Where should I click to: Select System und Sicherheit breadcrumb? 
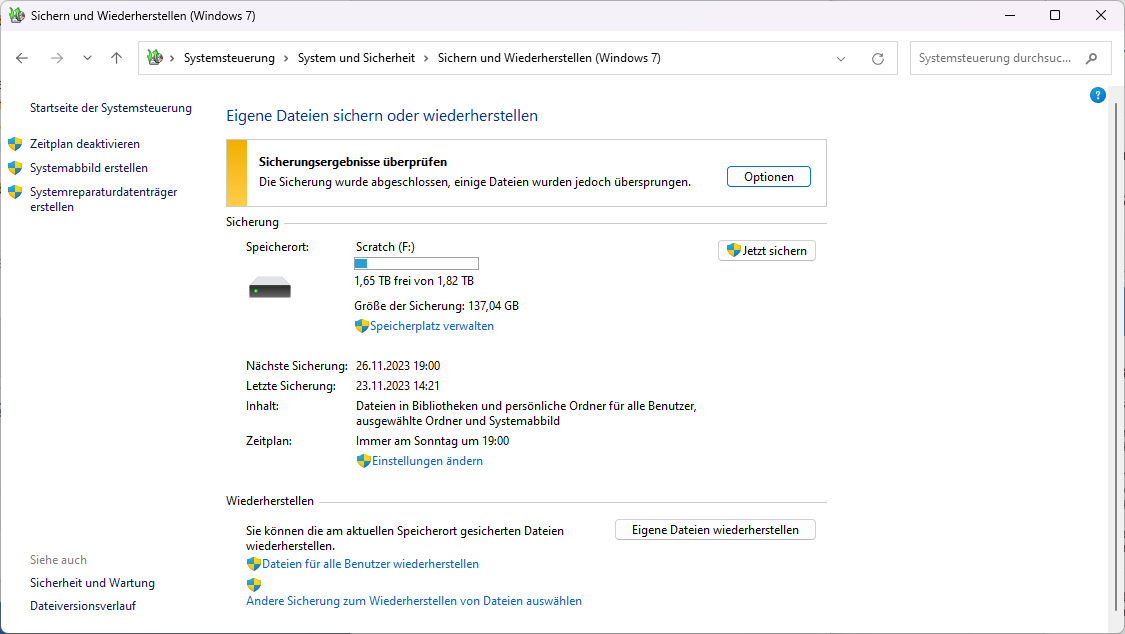pyautogui.click(x=356, y=58)
